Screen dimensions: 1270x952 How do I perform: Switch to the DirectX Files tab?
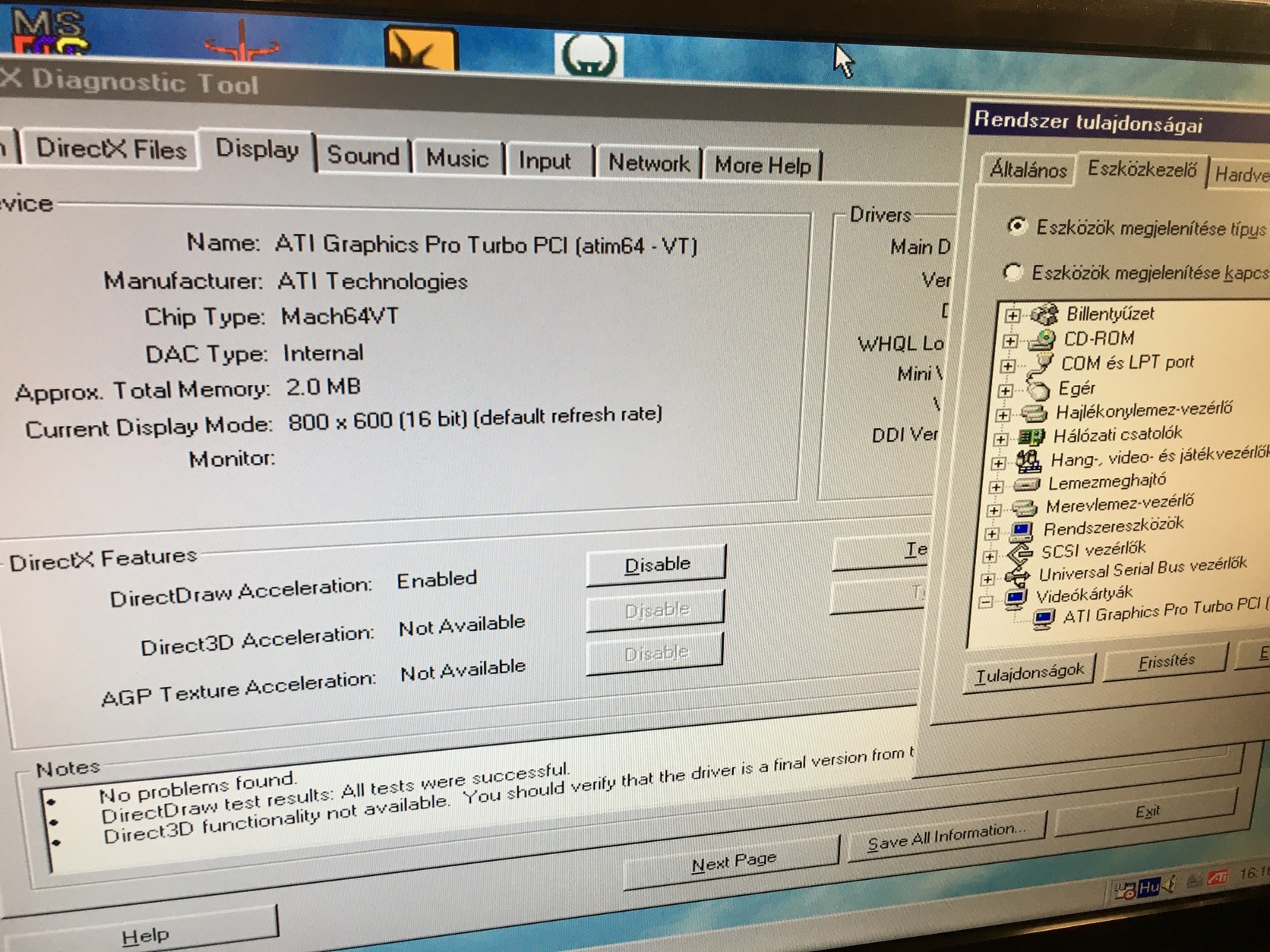[x=111, y=148]
